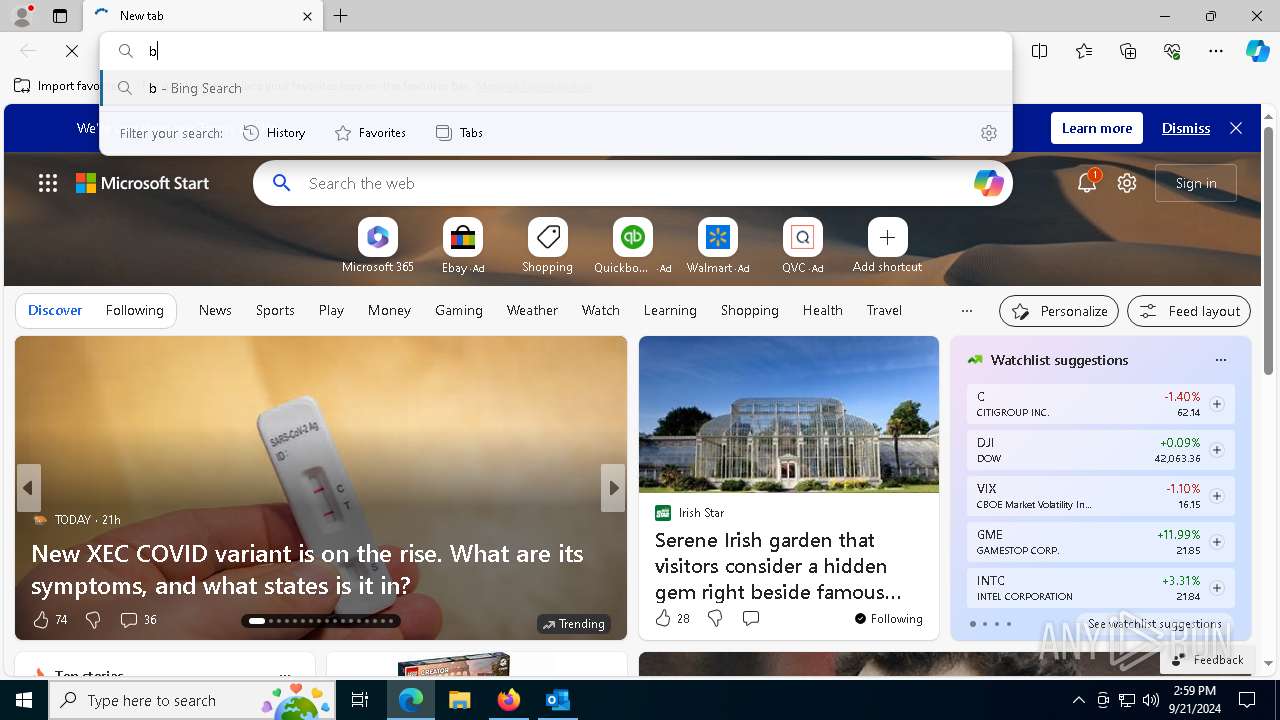Dislike the COVID variant article
Screen dimensions: 1280x720
tap(93, 620)
